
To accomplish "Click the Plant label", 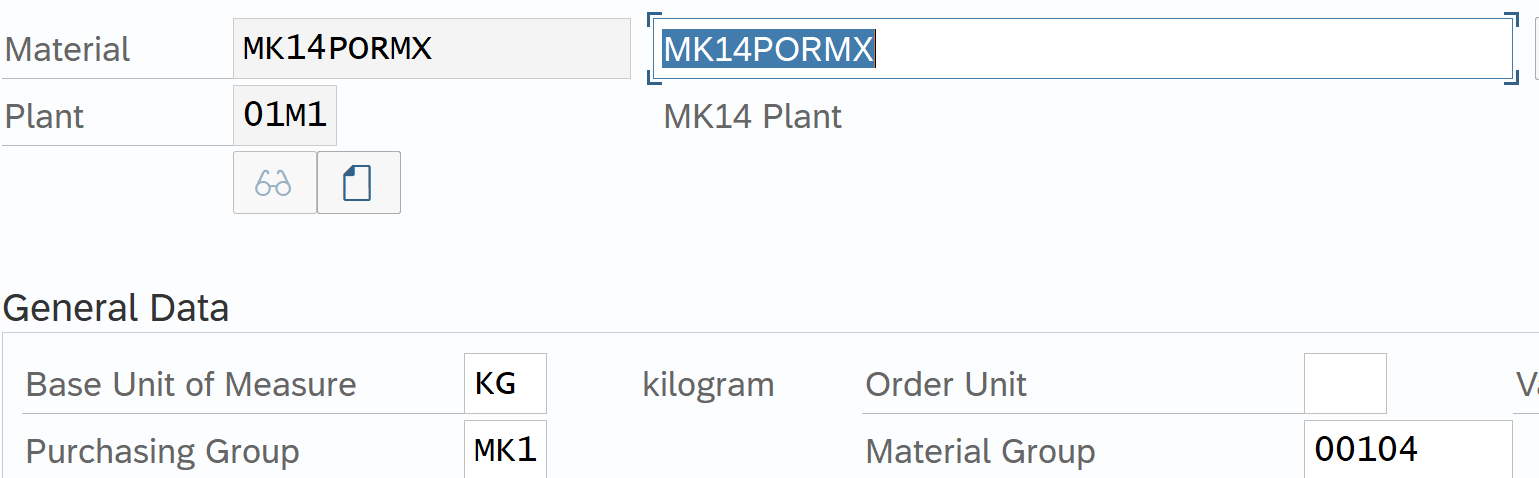I will [45, 117].
